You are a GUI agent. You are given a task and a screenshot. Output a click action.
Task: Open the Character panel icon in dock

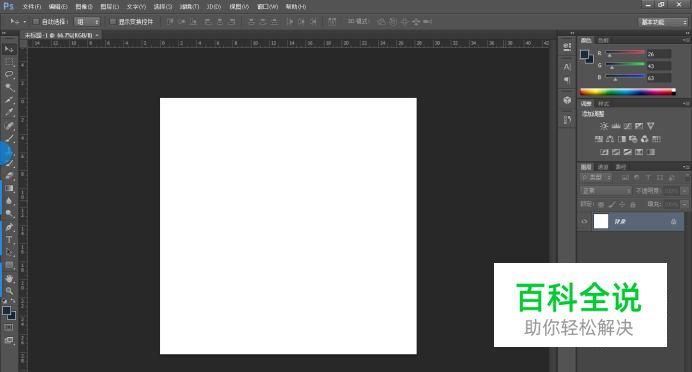(567, 67)
